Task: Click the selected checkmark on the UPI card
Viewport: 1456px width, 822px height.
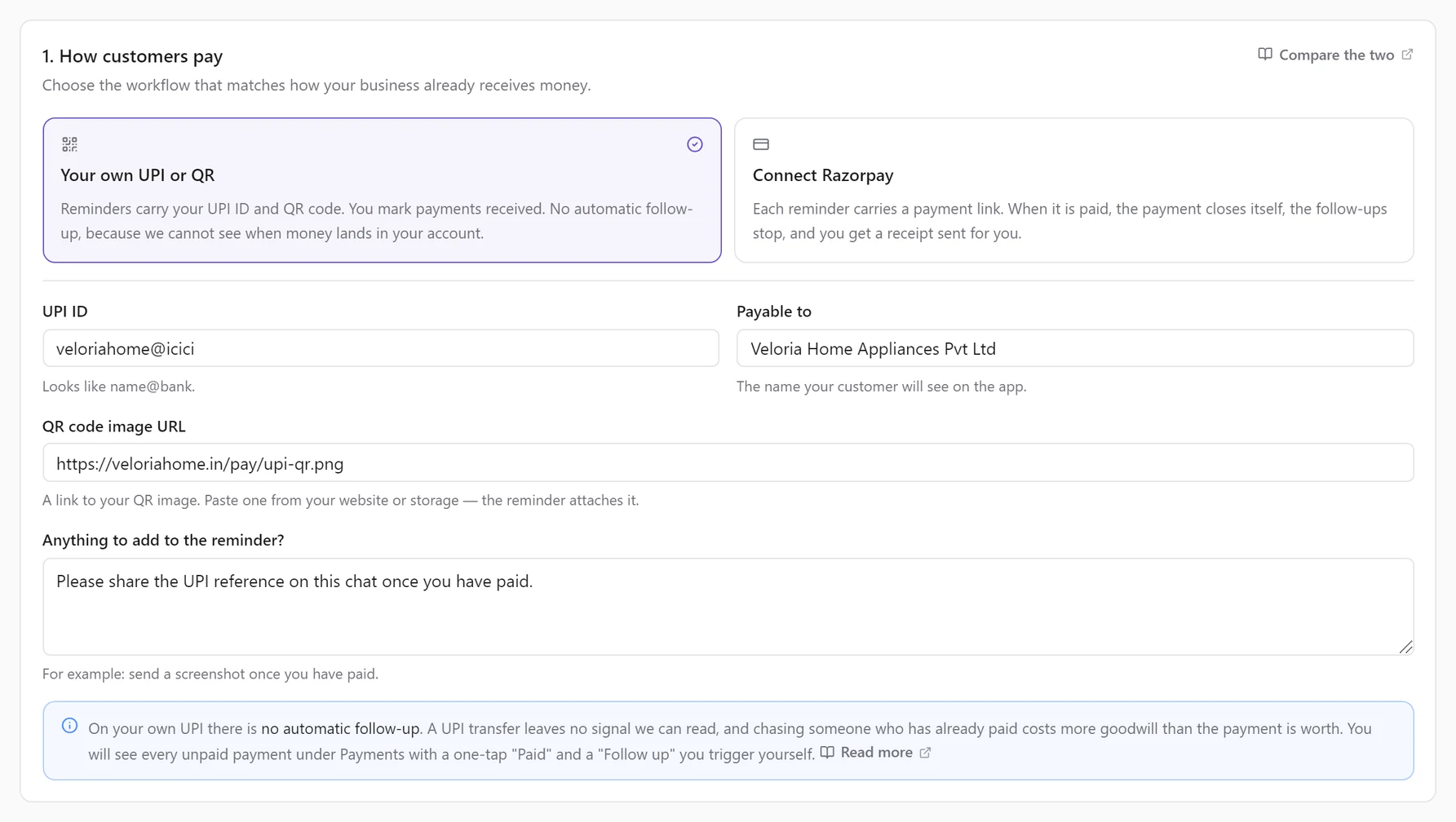Action: click(x=694, y=144)
